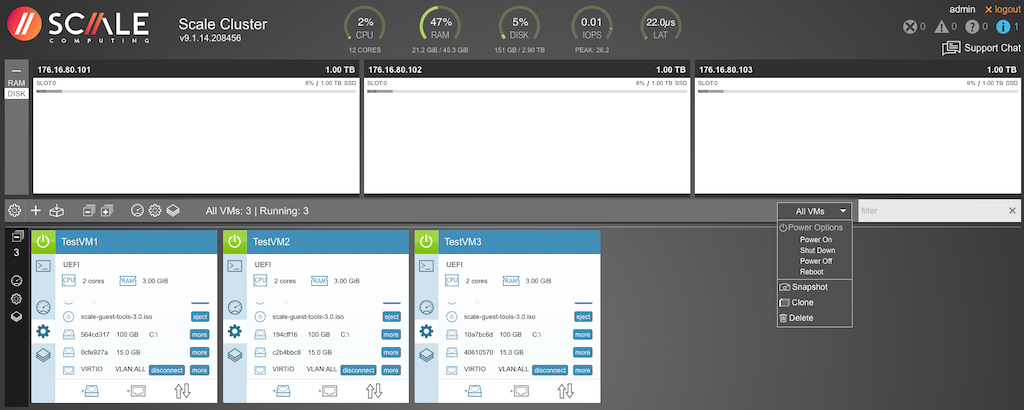The height and width of the screenshot is (410, 1024).
Task: Toggle TestVM2 green power button
Action: pos(234,242)
